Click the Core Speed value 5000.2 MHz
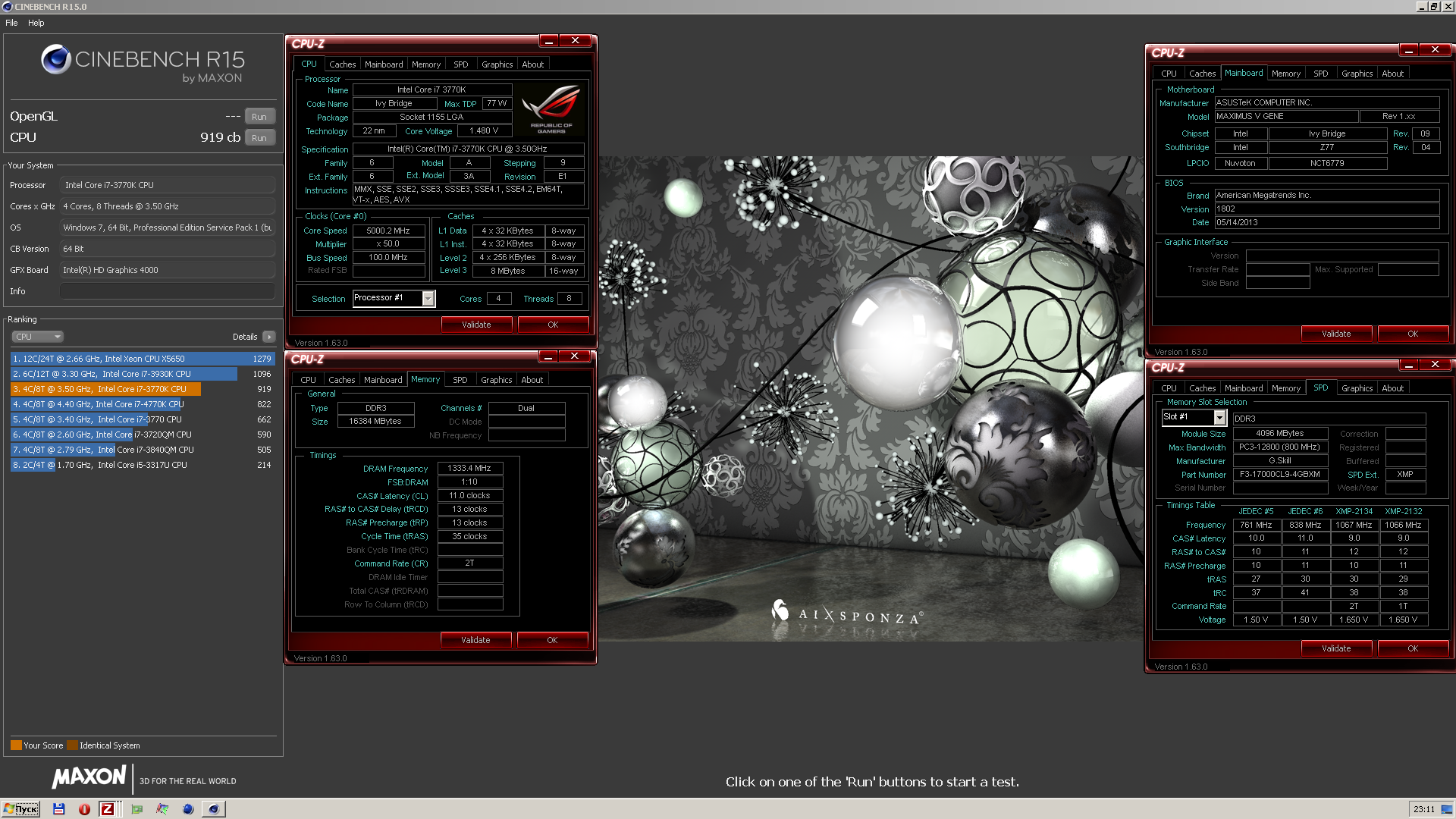This screenshot has width=1456, height=819. coord(388,231)
